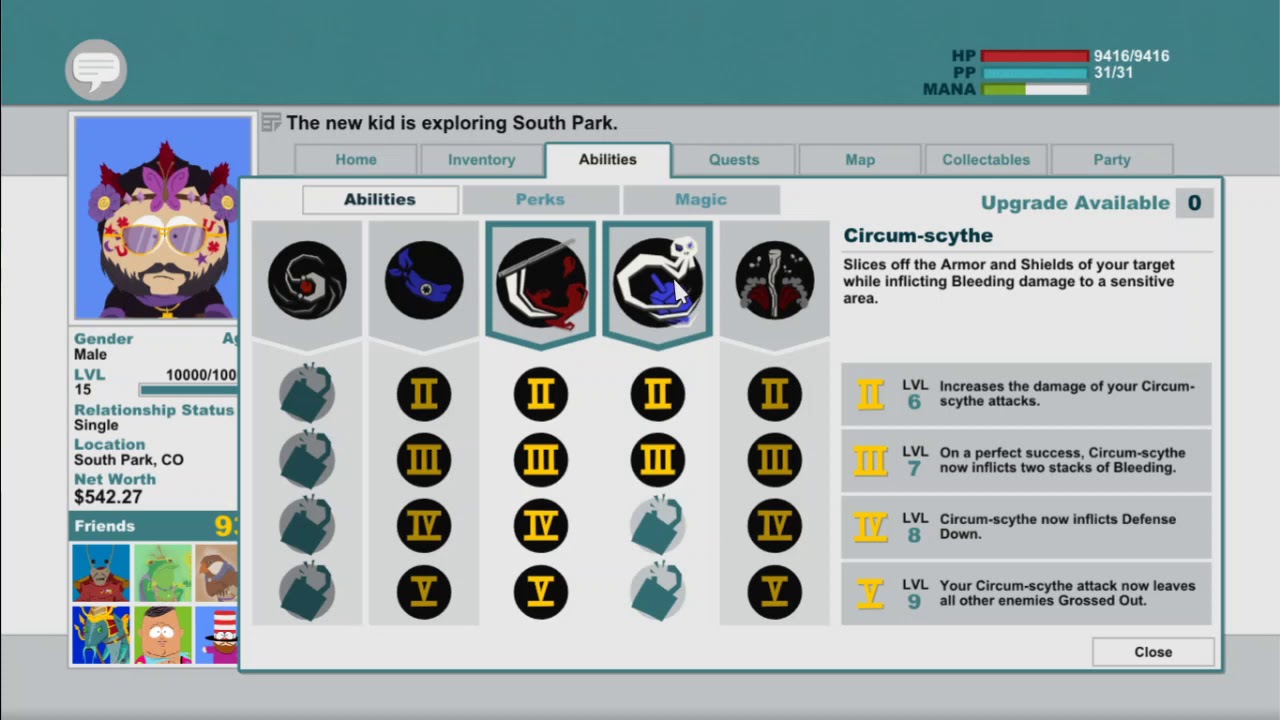Switch to the Magic sub-tab
Screen dimensions: 1280x720
[x=701, y=200]
